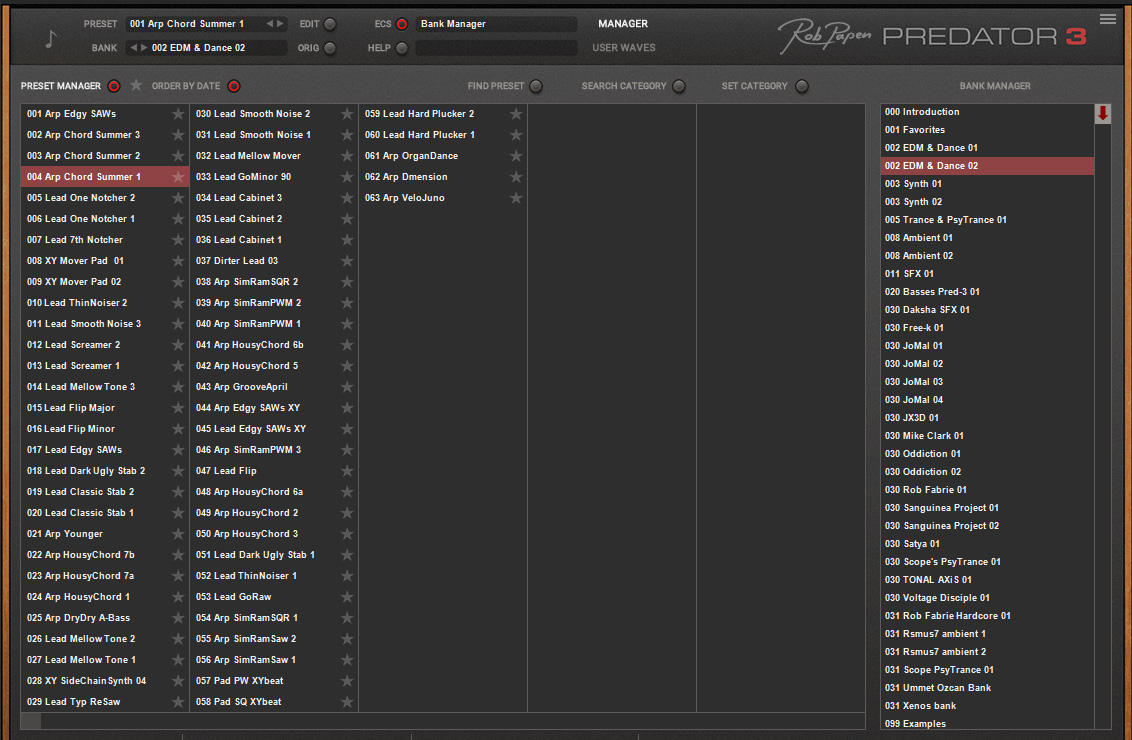This screenshot has height=740, width=1132.
Task: Click the music note icon at top left
Action: point(50,38)
